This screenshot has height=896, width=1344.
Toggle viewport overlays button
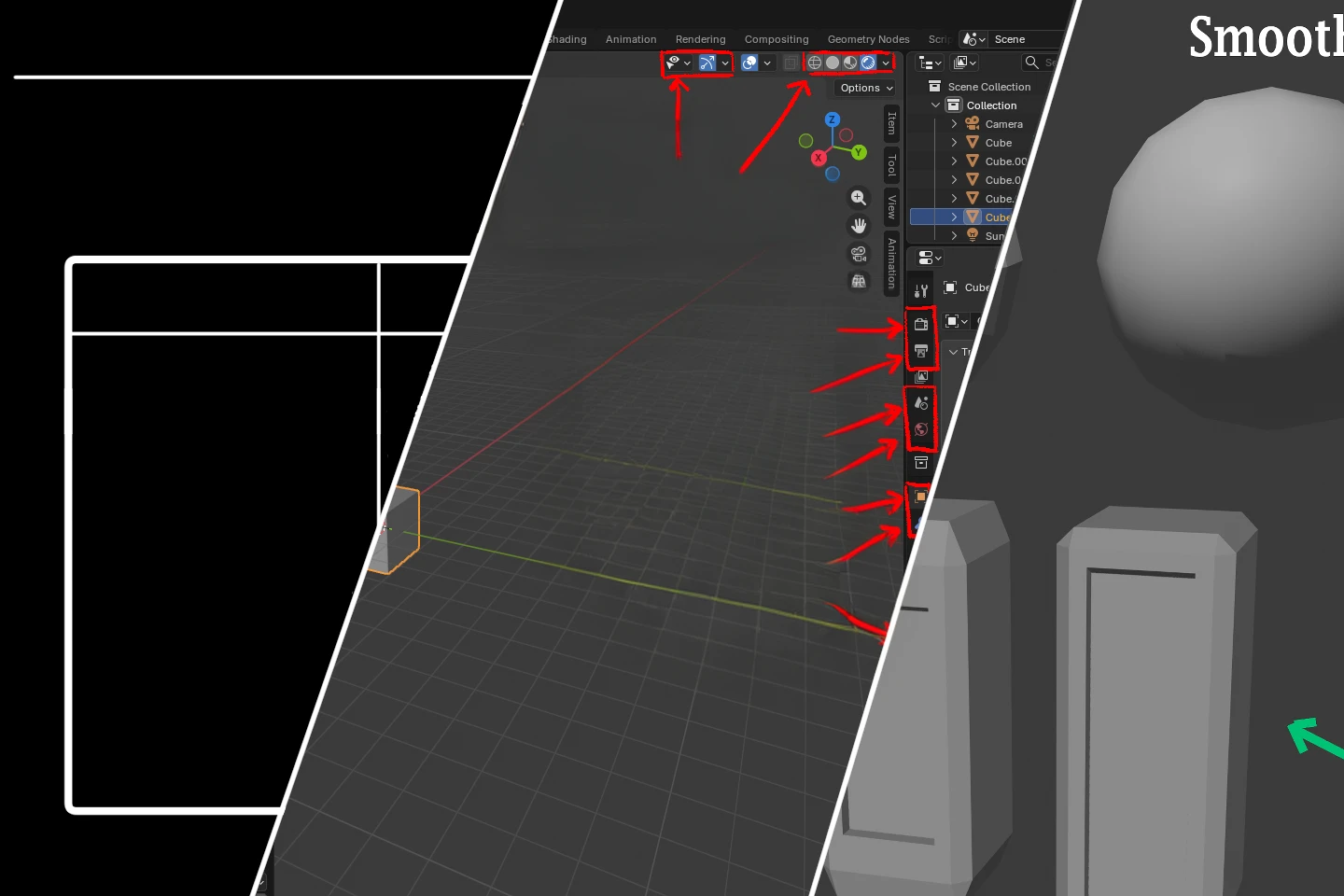[749, 63]
